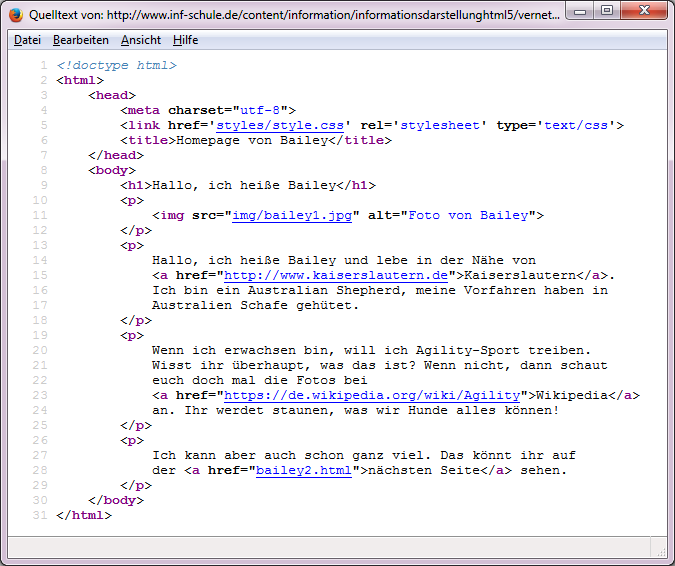Screen dimensions: 675x566
Task: Minimize the source view window
Action: pyautogui.click(x=581, y=10)
